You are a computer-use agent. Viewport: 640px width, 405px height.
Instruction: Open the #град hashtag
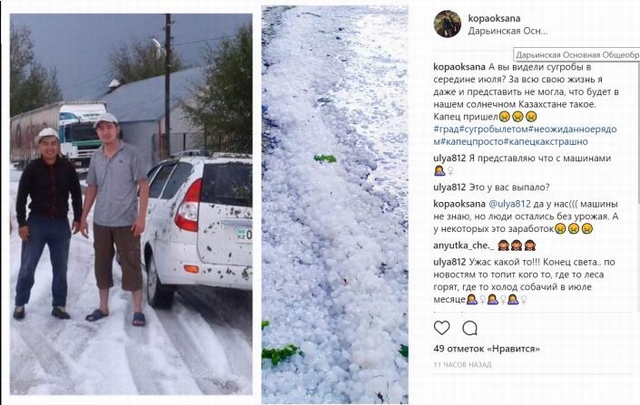pos(446,129)
